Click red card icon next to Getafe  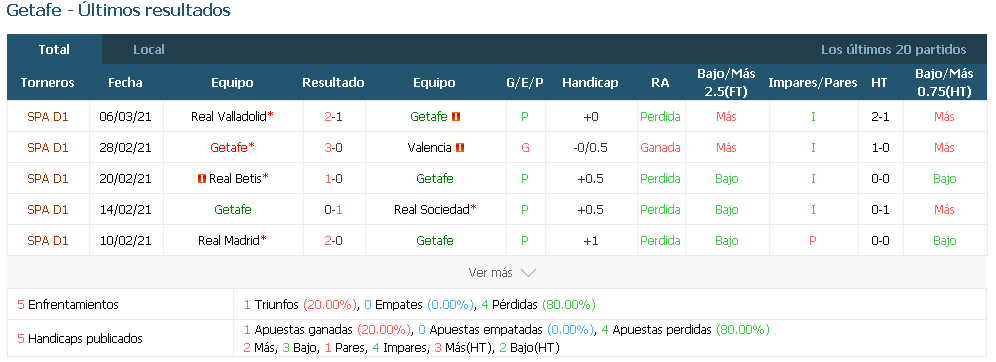[x=456, y=117]
